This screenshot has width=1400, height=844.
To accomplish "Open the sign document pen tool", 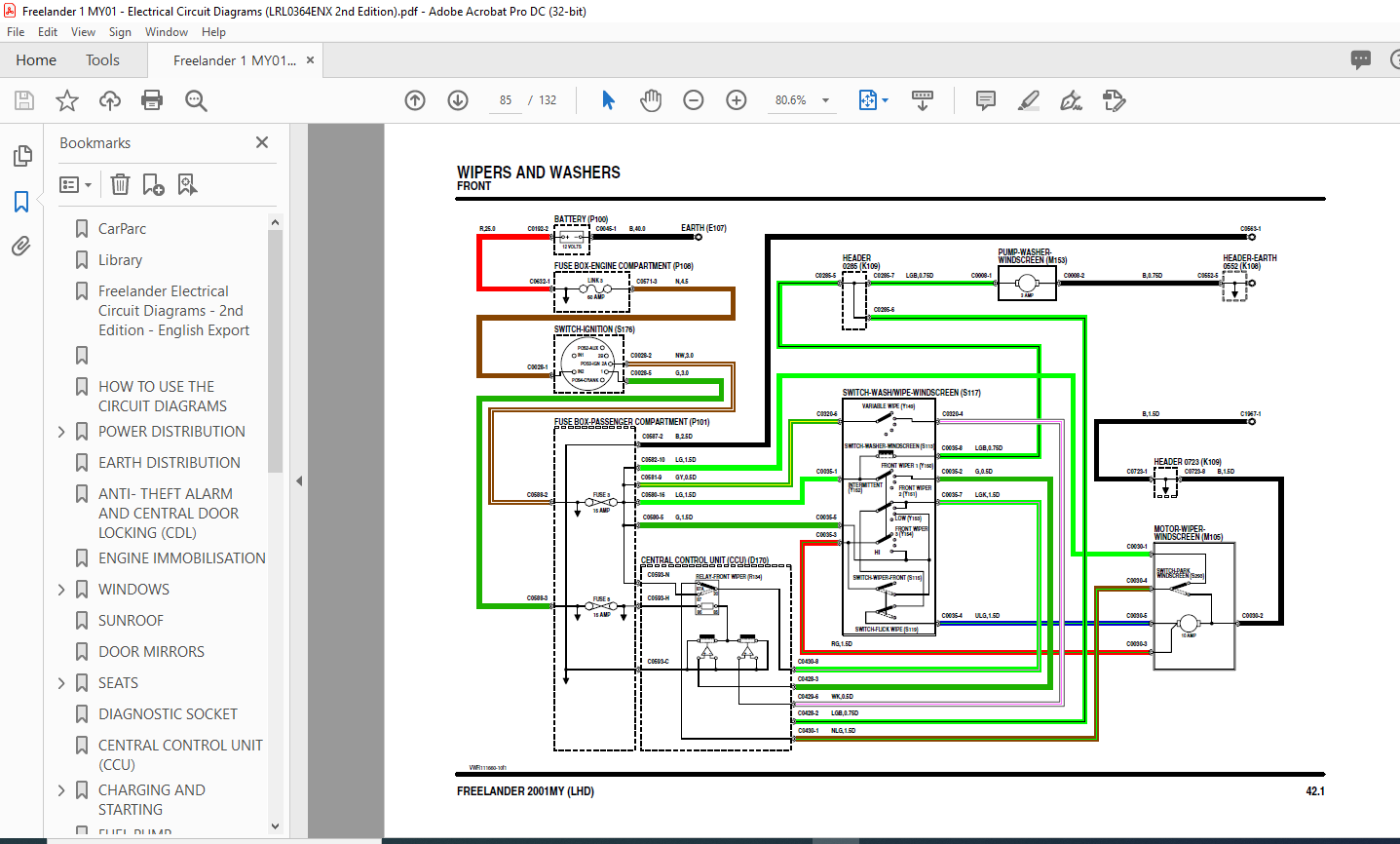I will pos(1071,100).
